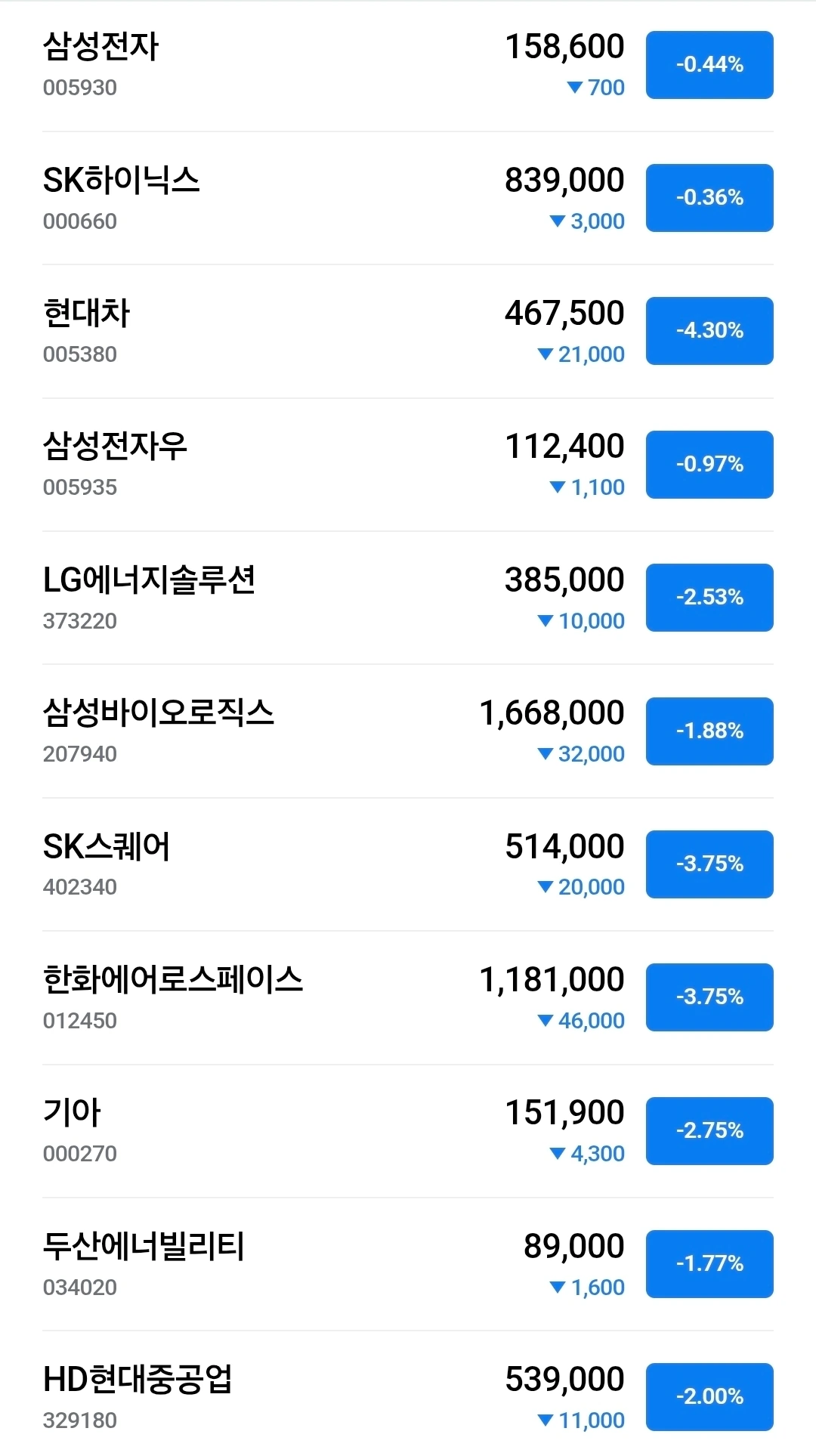Screen dimensions: 816x1456
Task: Tap the -1.88% change badge
Action: [709, 731]
